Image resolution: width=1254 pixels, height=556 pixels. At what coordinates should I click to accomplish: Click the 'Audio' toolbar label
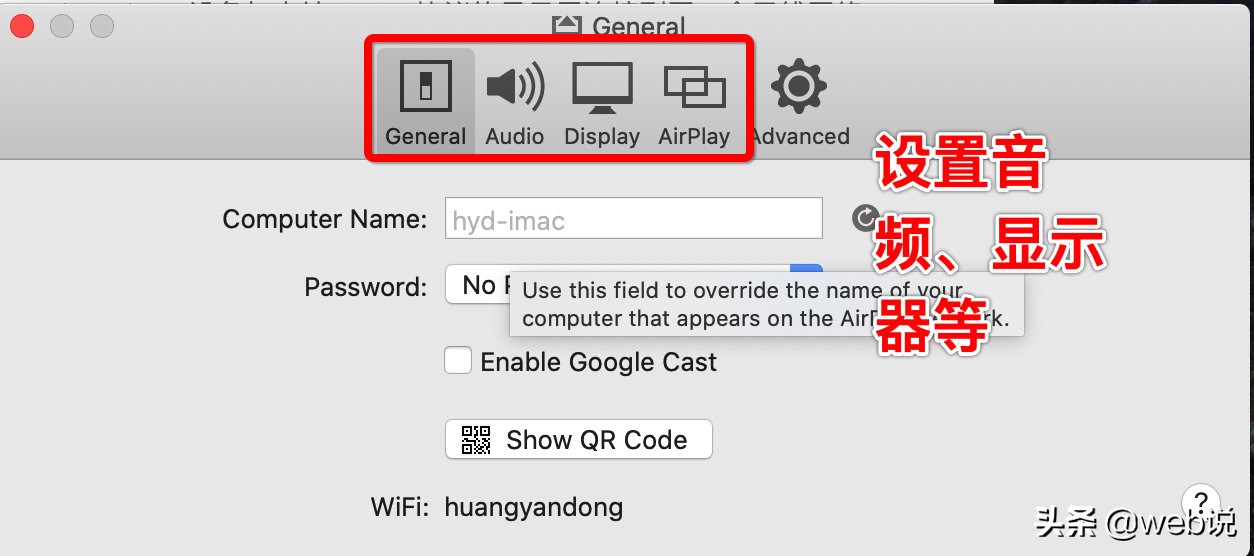click(x=515, y=136)
